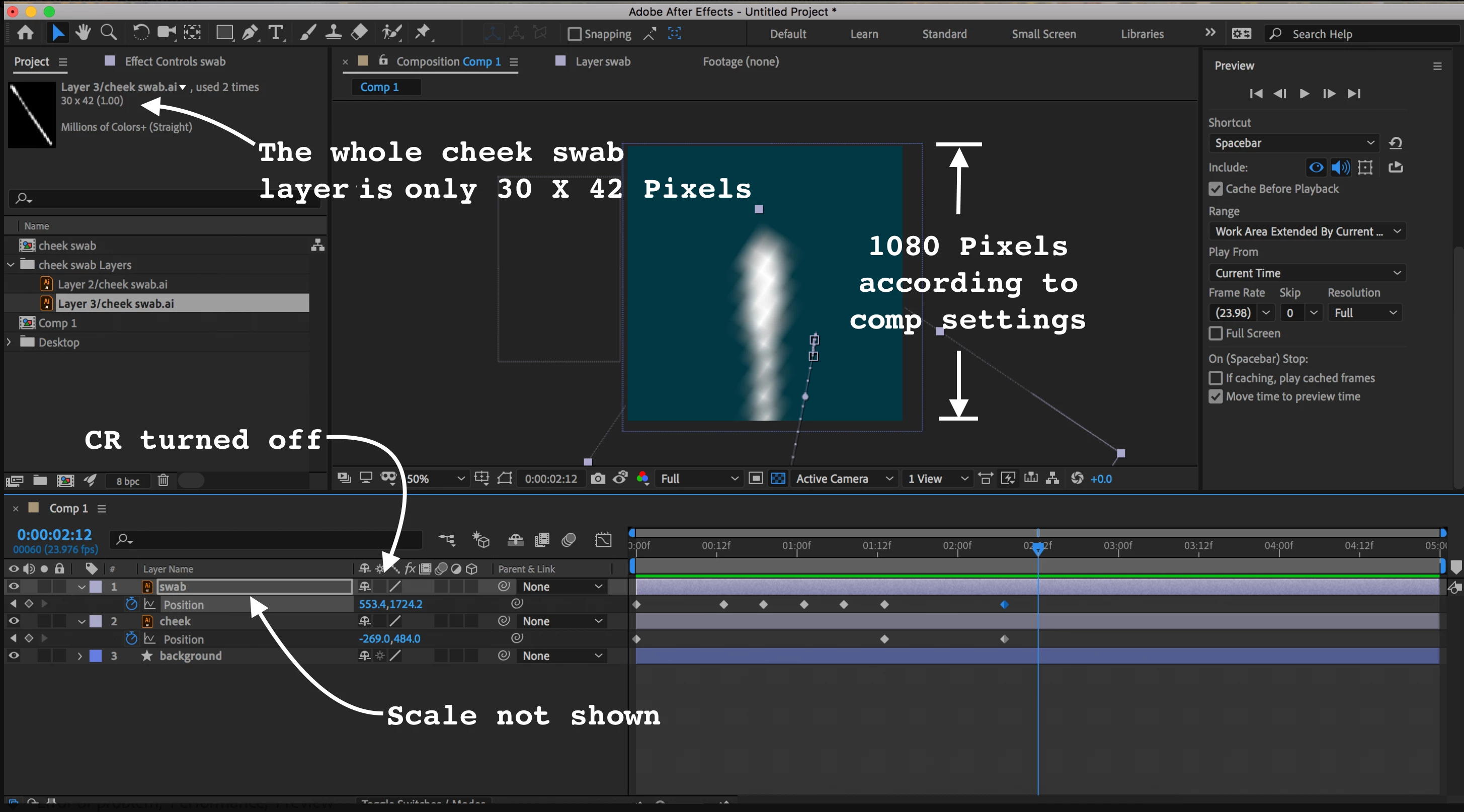
Task: Delete selected item with trash icon
Action: coord(163,481)
